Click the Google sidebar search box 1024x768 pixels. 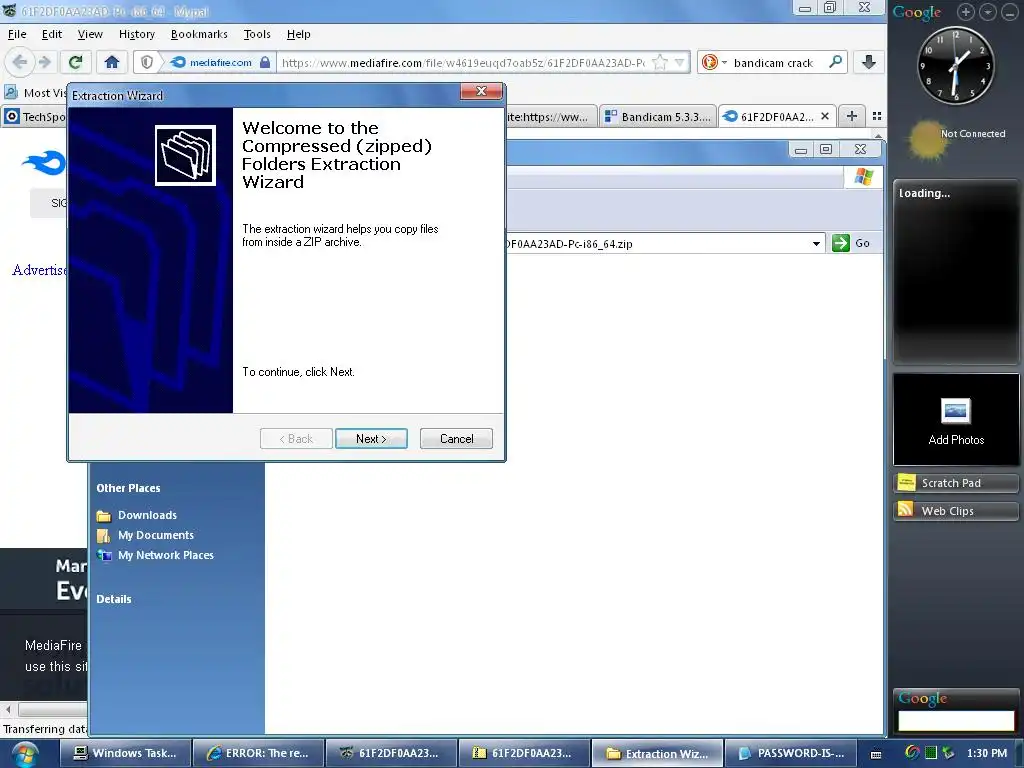[955, 721]
